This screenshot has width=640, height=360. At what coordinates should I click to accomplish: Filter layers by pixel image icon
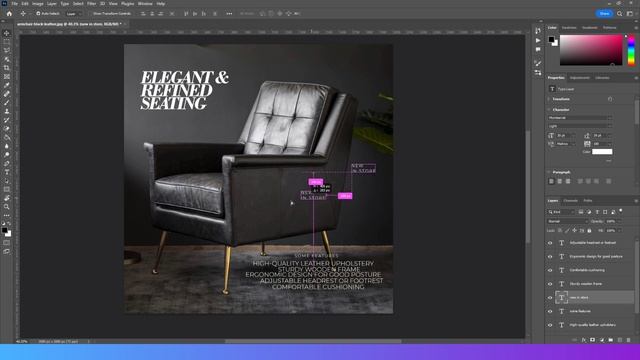point(581,212)
